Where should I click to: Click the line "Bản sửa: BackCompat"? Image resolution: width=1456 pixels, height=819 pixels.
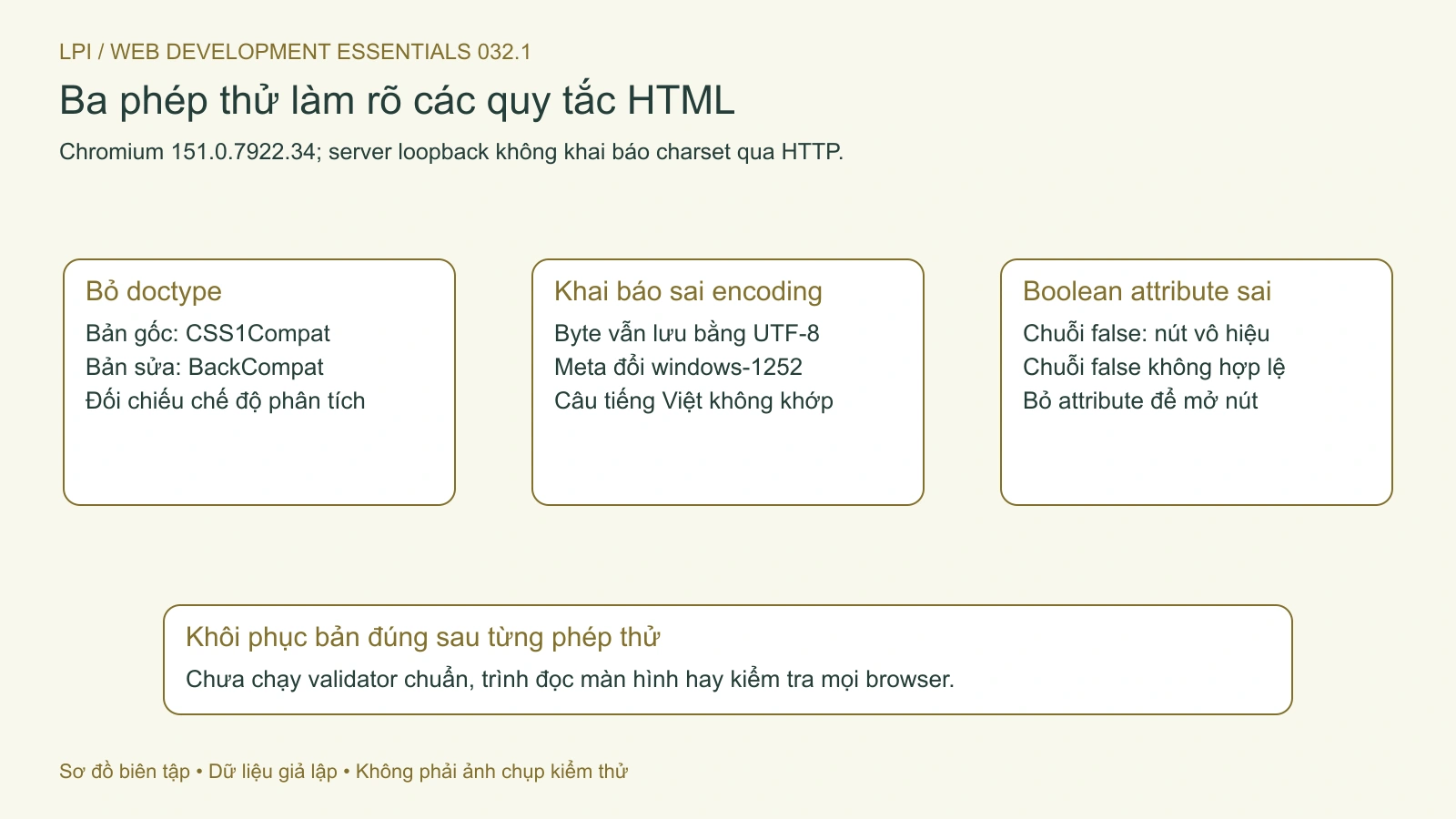coord(205,367)
